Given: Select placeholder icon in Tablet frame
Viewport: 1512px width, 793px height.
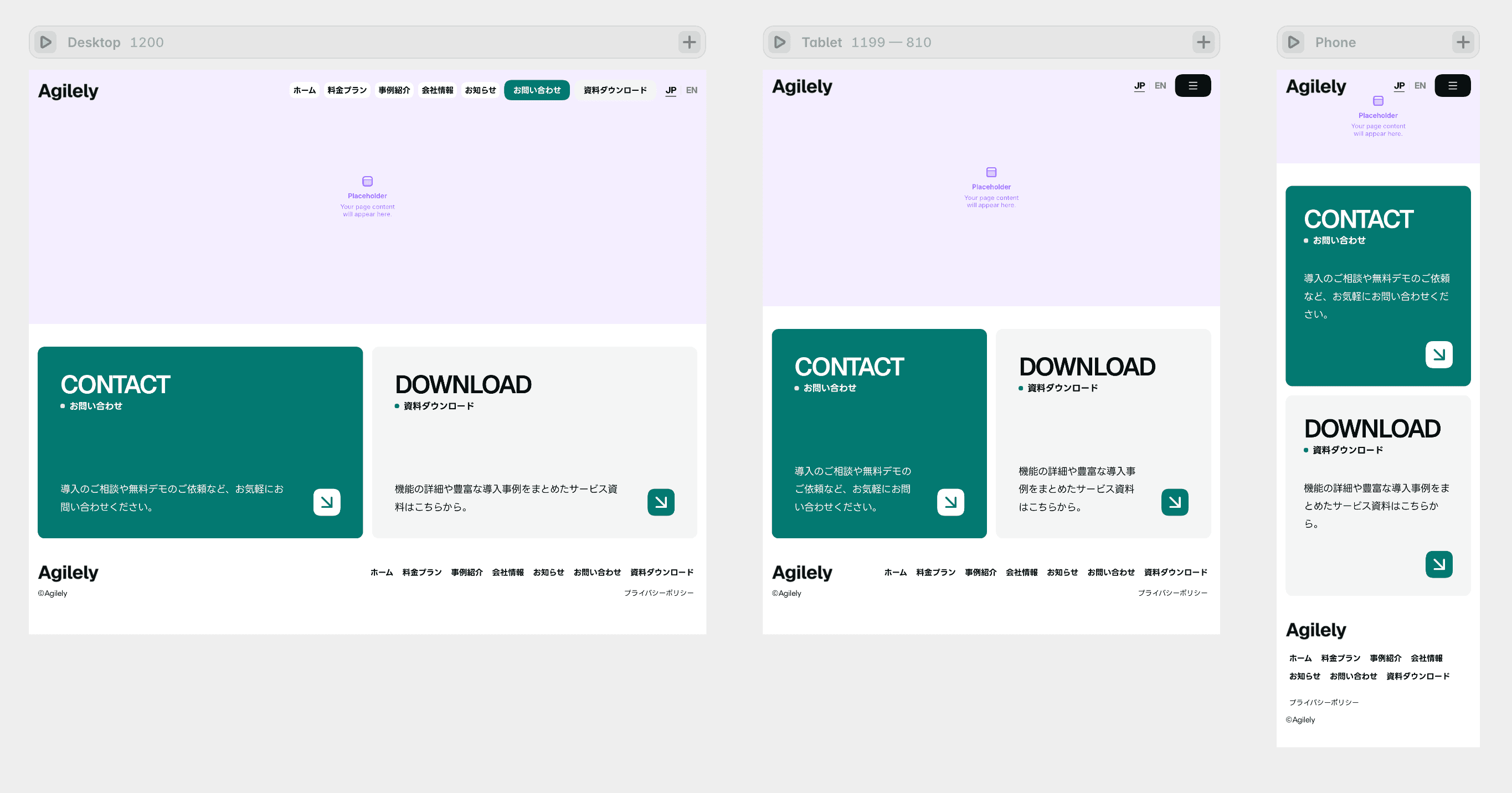Looking at the screenshot, I should pyautogui.click(x=991, y=172).
